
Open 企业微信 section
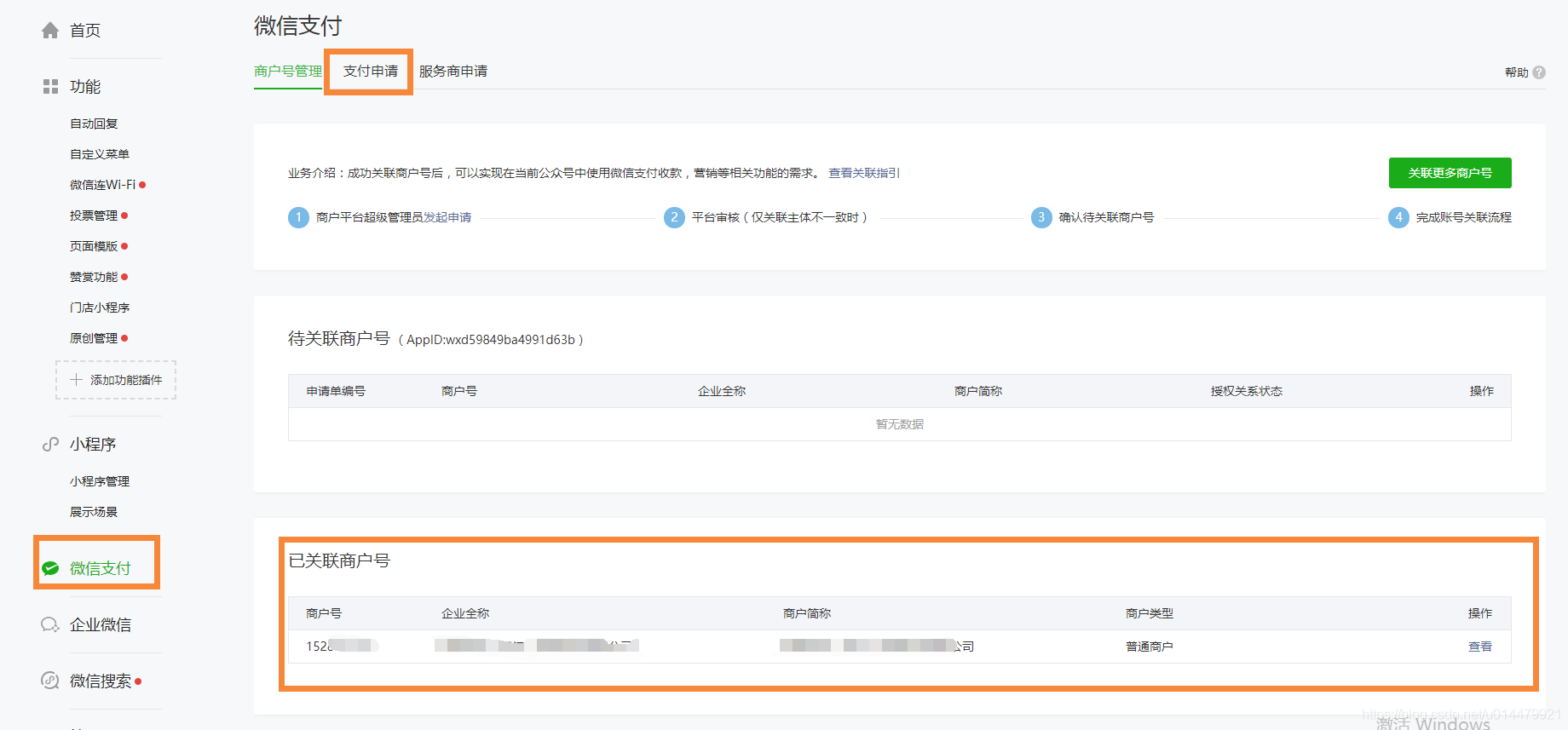pos(101,625)
